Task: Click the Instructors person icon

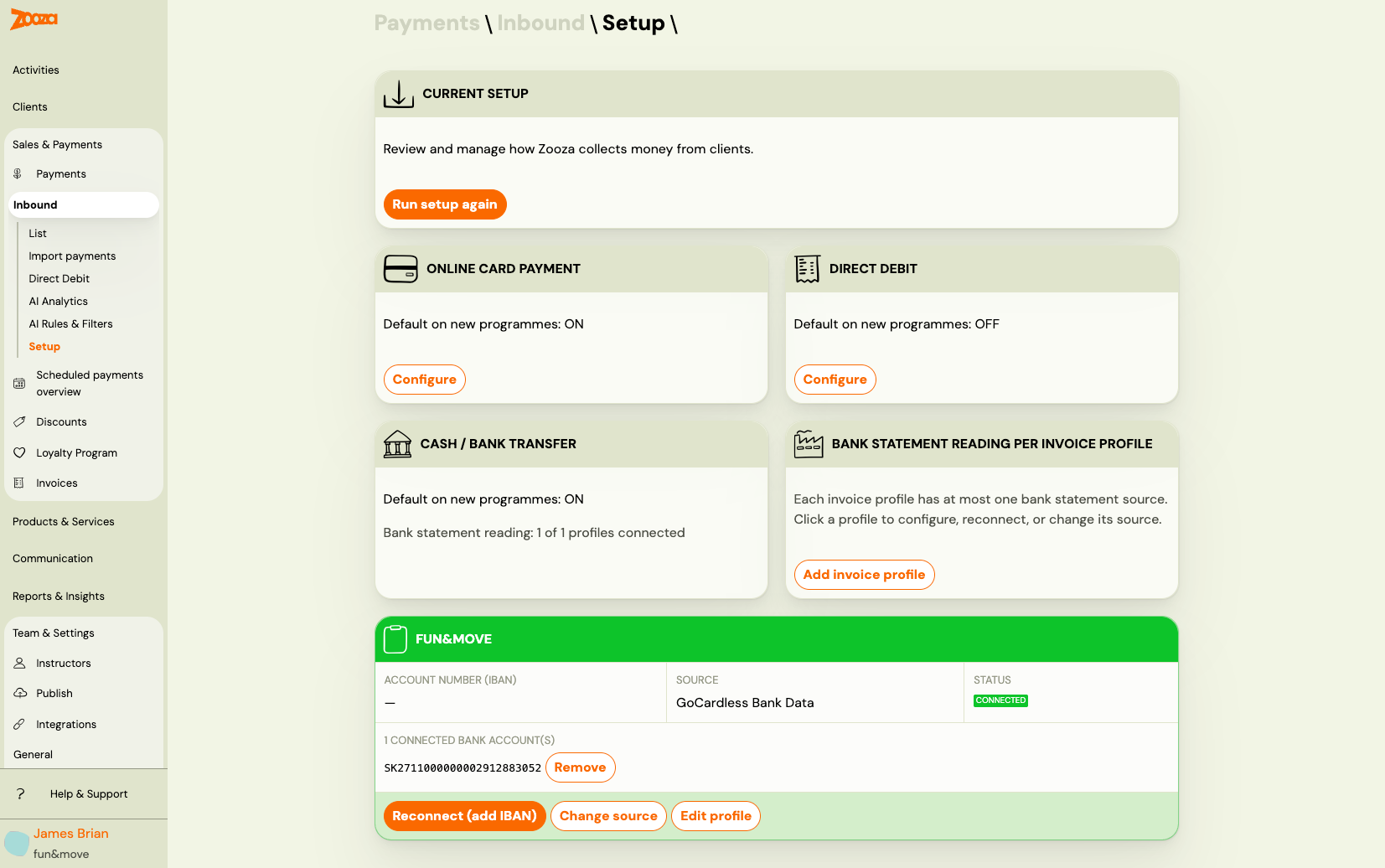Action: (x=18, y=663)
